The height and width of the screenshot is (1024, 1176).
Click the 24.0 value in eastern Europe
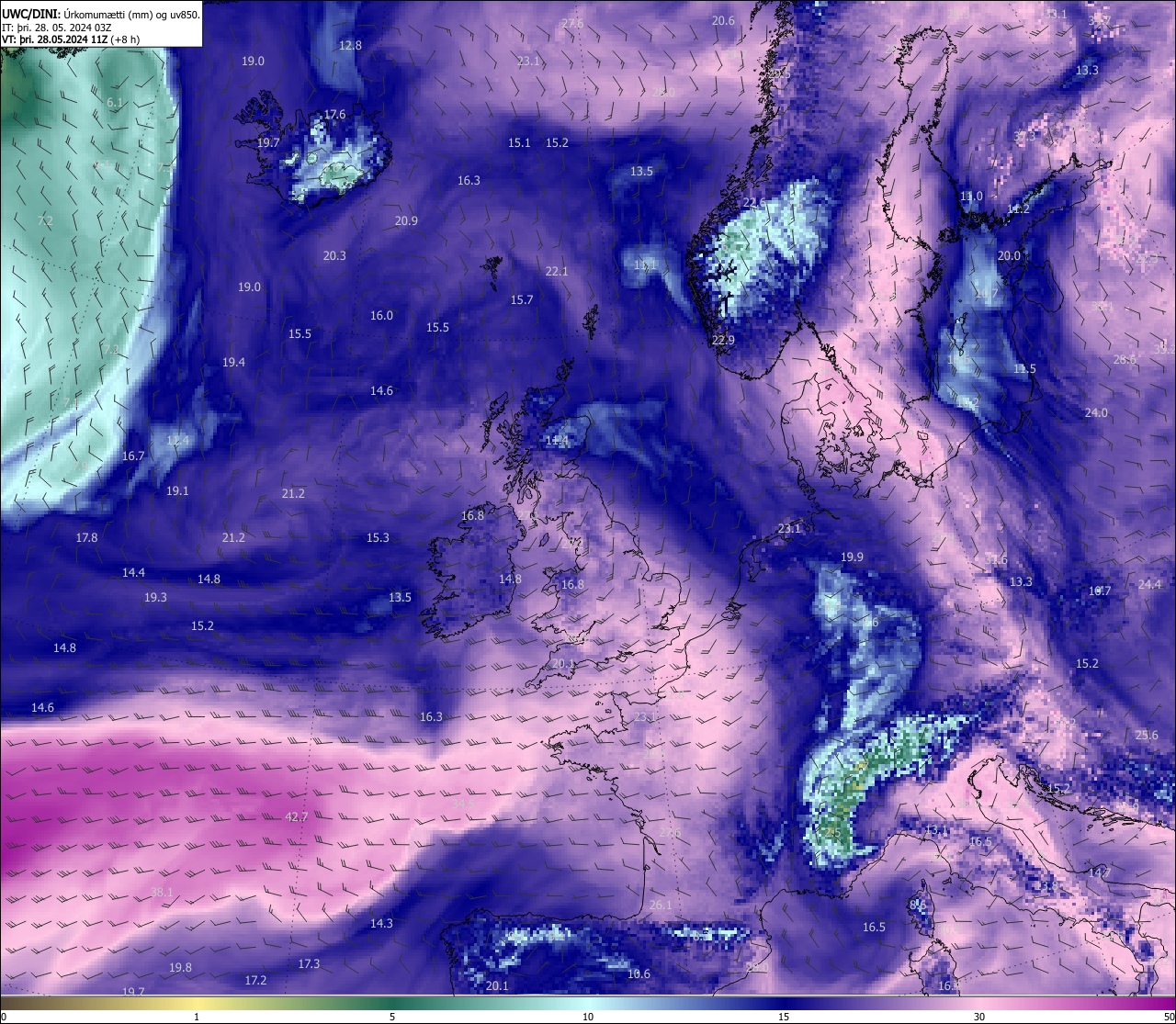click(x=1096, y=412)
